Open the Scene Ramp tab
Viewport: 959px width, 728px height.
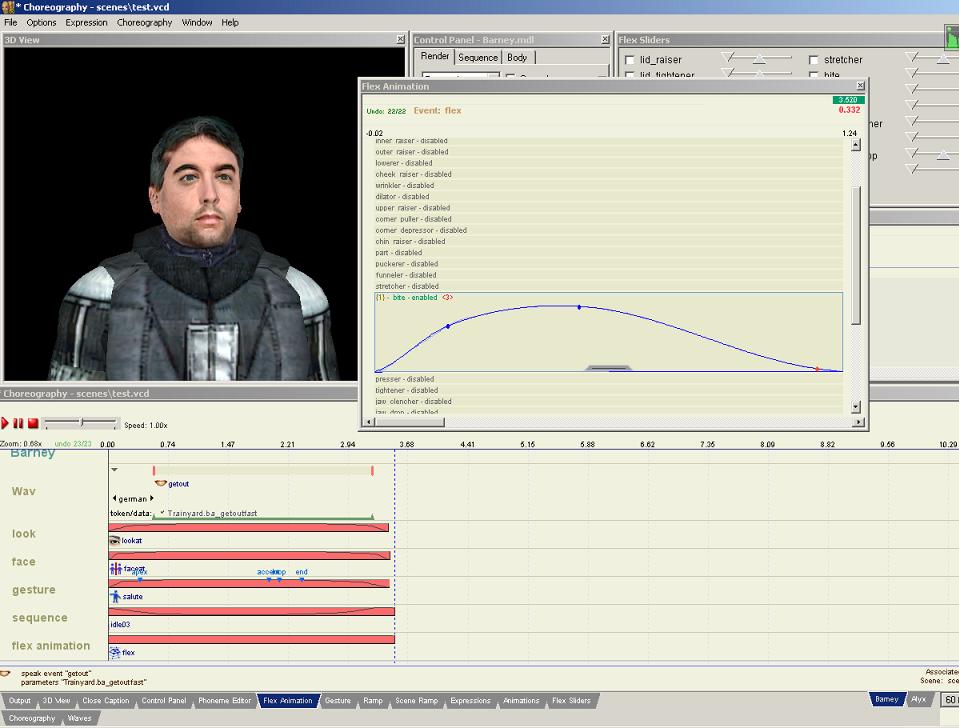pos(417,700)
